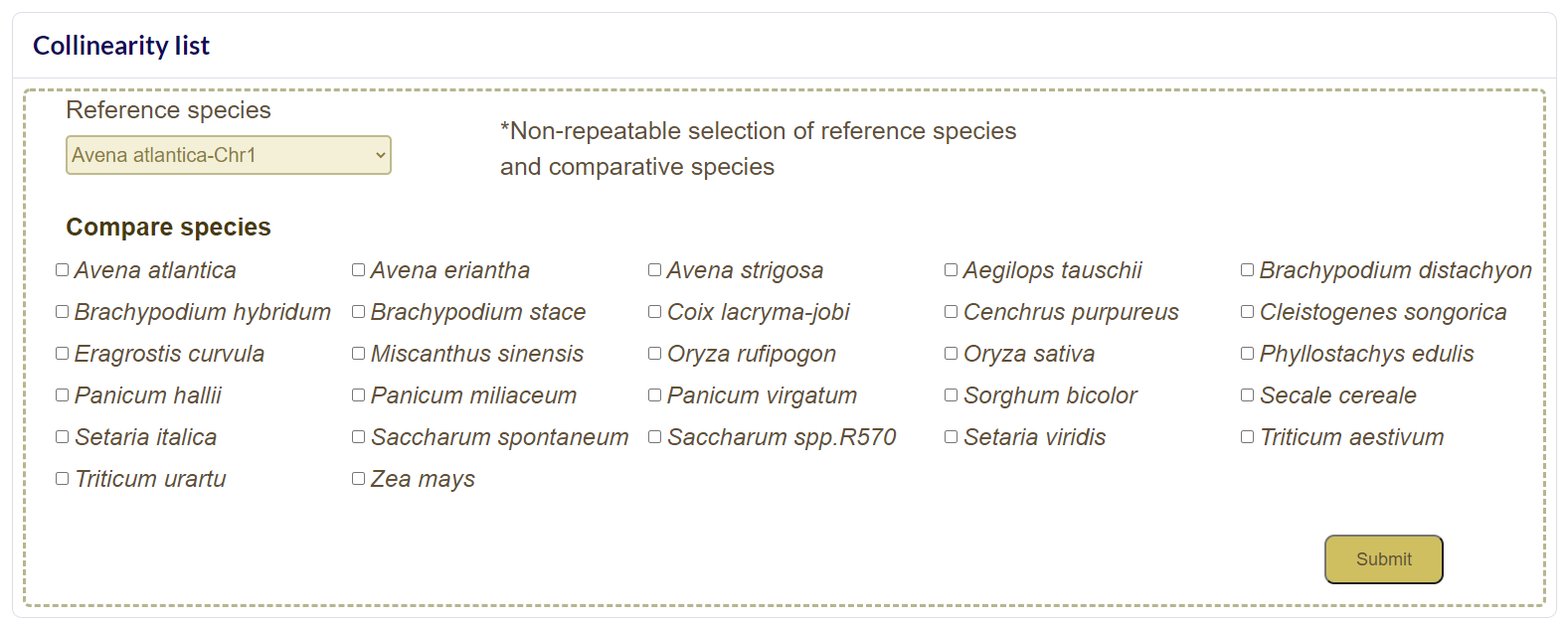
Task: Enable Eragrostis curvula comparison
Action: [x=63, y=354]
